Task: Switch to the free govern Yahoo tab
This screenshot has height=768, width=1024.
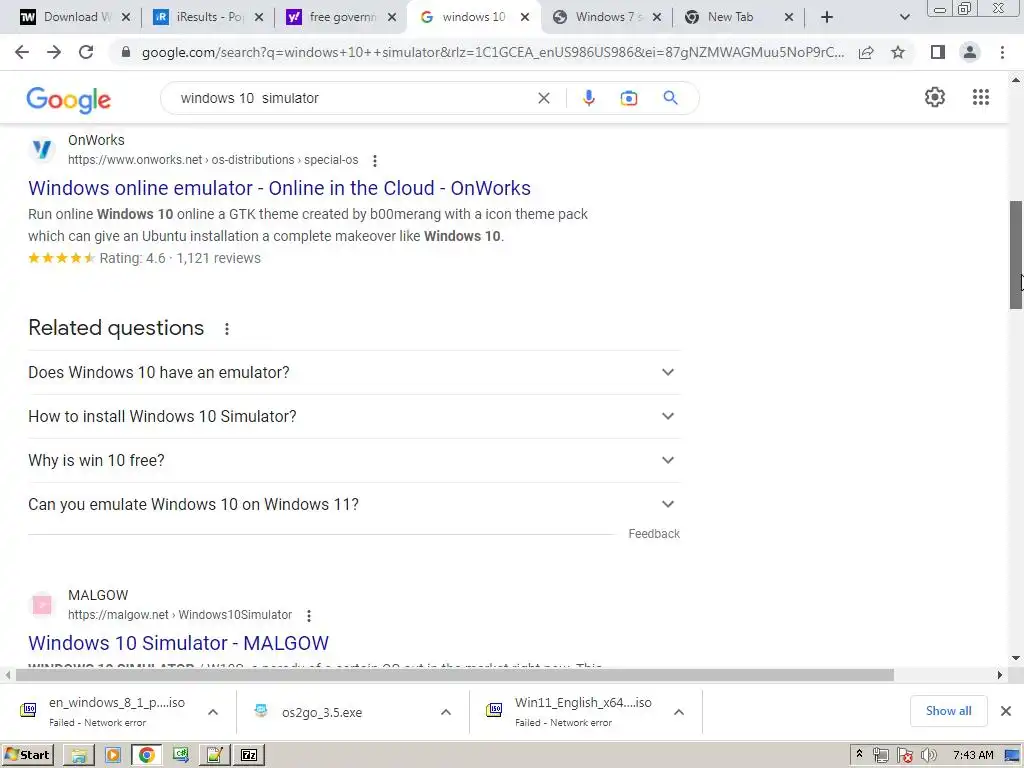Action: 342,17
